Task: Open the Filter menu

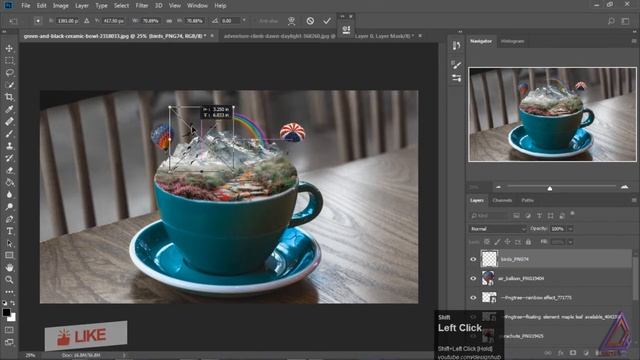Action: click(142, 6)
